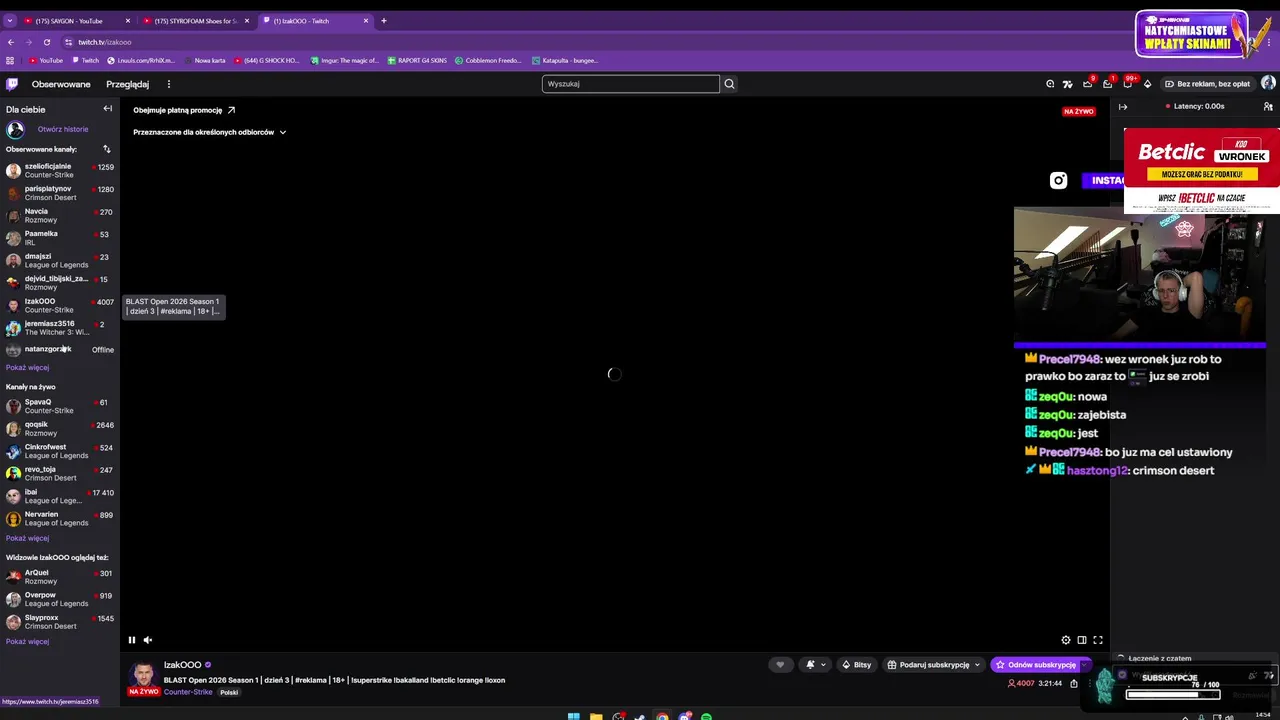Image resolution: width=1280 pixels, height=720 pixels.
Task: Open the prime loot crown with badge 9
Action: [1087, 84]
